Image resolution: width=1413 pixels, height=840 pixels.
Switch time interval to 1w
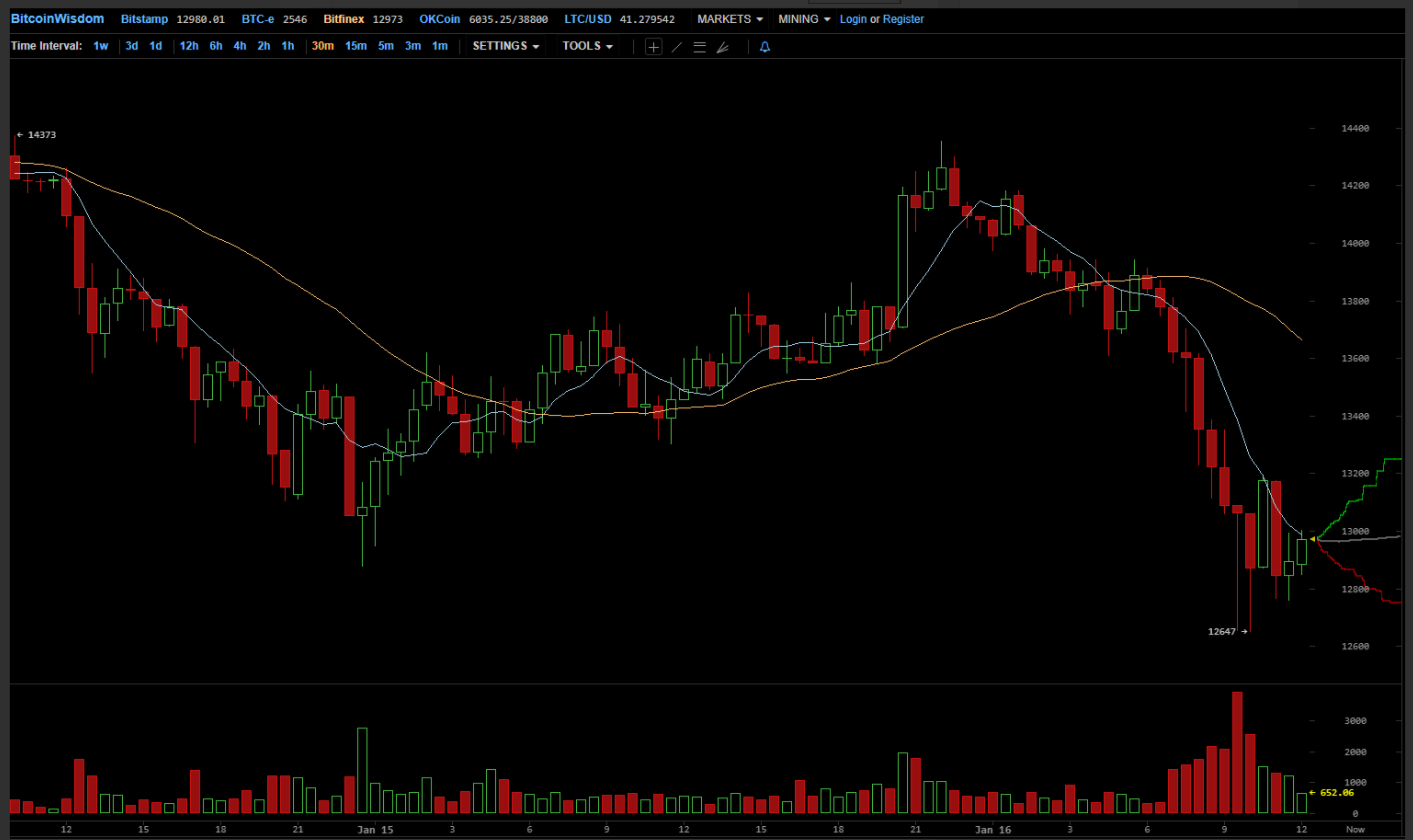pos(101,46)
